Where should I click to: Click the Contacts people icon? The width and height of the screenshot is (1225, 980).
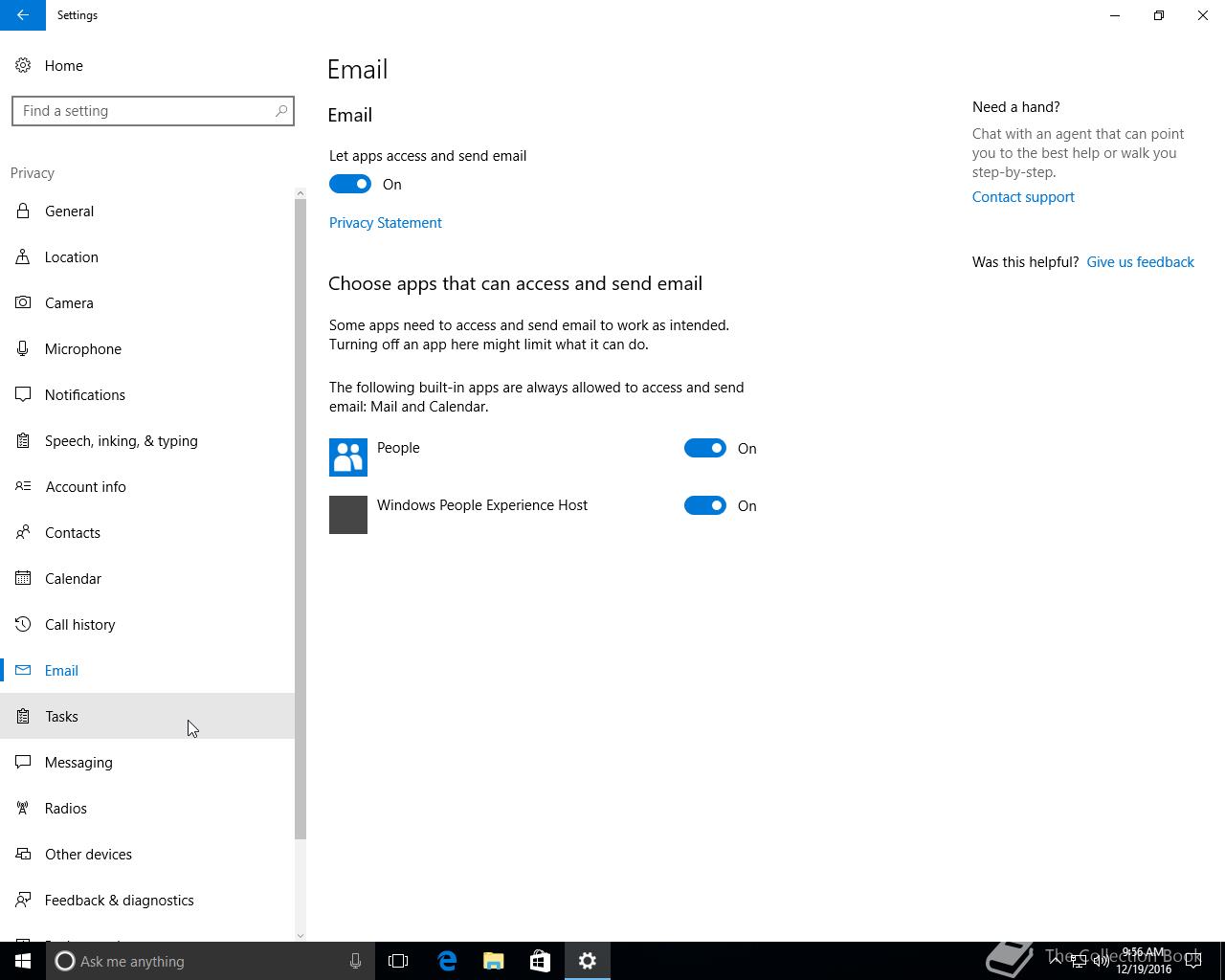(x=23, y=532)
